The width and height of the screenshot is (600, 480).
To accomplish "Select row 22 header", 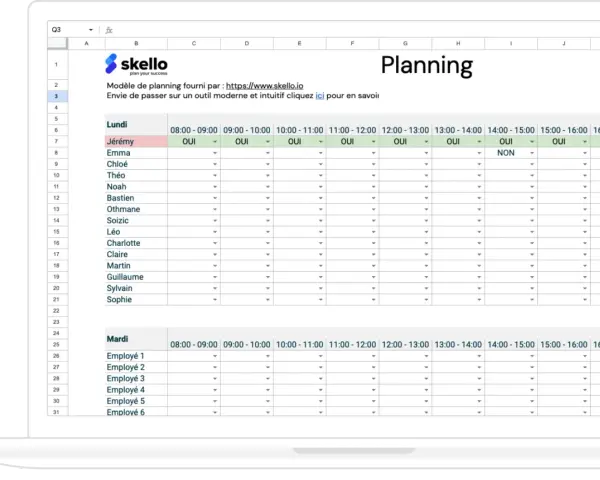I will (x=57, y=311).
